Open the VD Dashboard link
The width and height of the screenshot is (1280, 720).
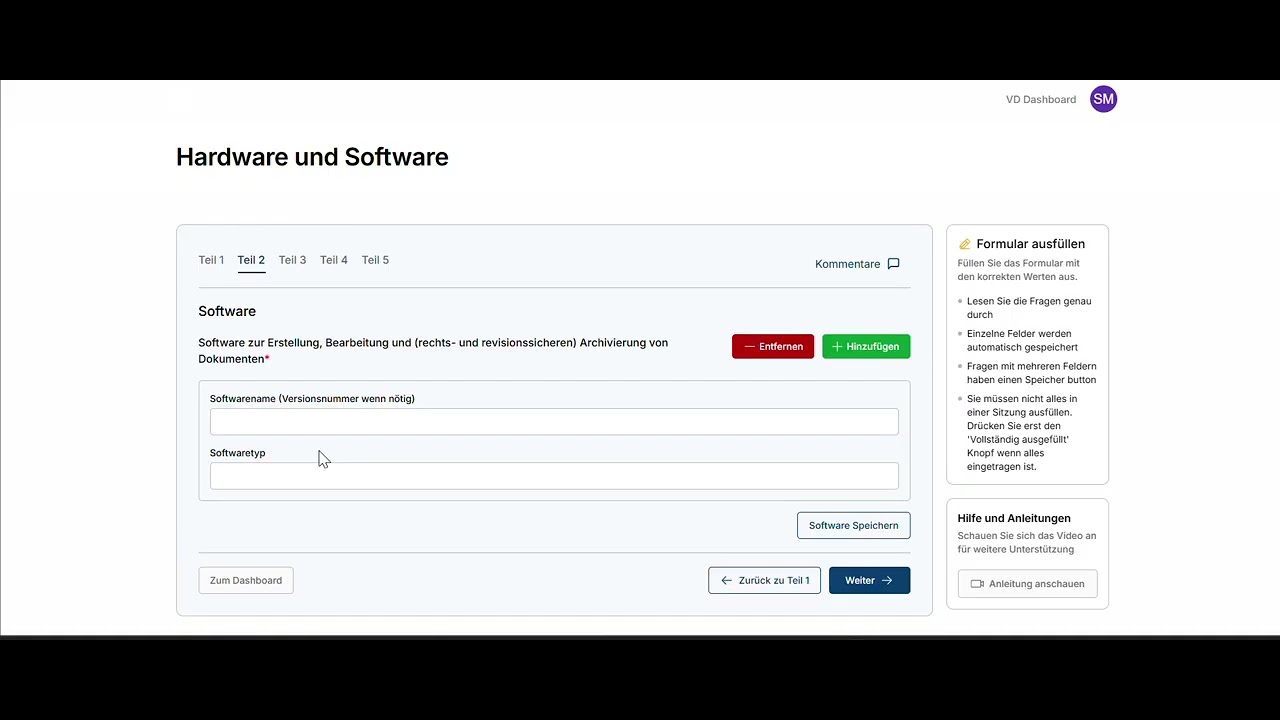(x=1041, y=99)
